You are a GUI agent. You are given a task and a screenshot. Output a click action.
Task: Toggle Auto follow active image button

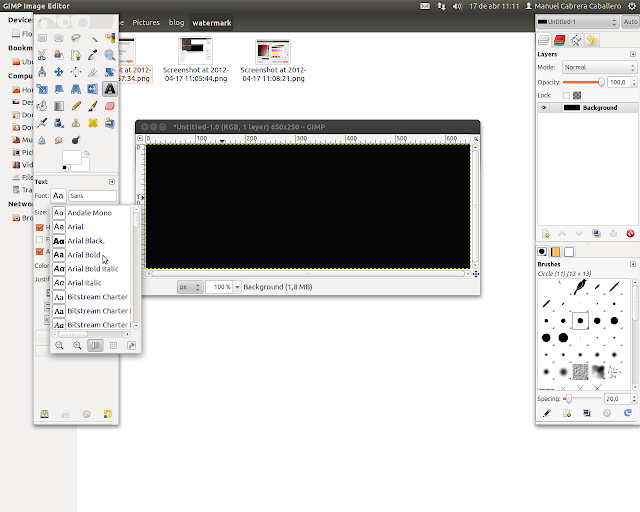[x=630, y=22]
